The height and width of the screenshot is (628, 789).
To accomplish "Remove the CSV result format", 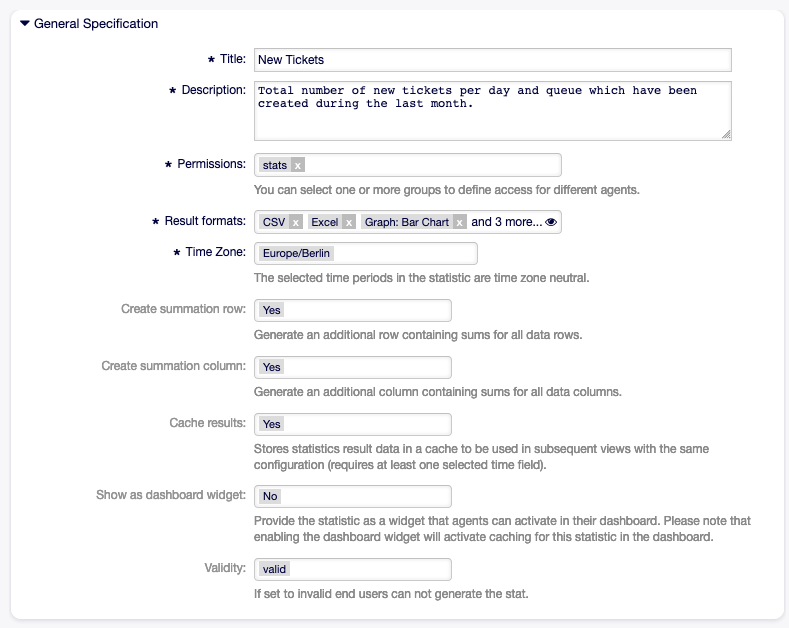I will (x=296, y=222).
